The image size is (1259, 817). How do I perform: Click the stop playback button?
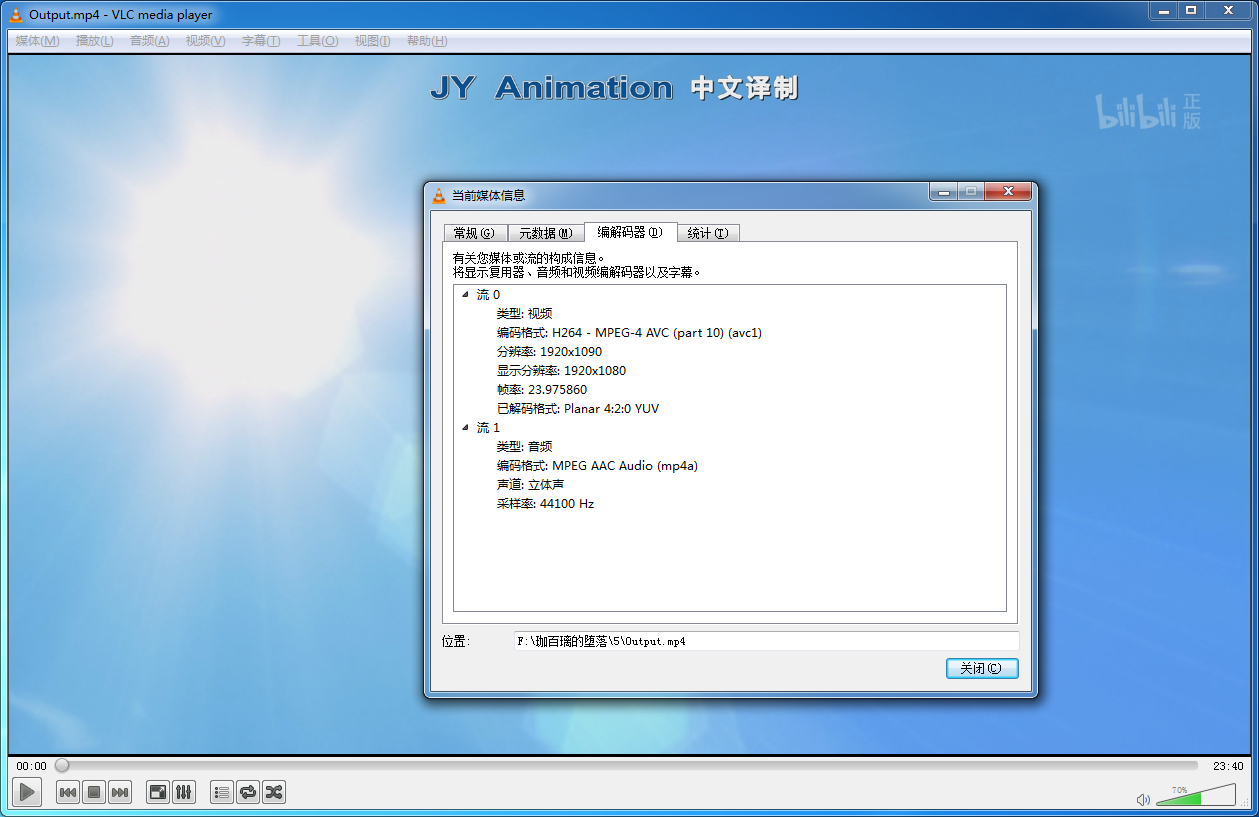(94, 793)
